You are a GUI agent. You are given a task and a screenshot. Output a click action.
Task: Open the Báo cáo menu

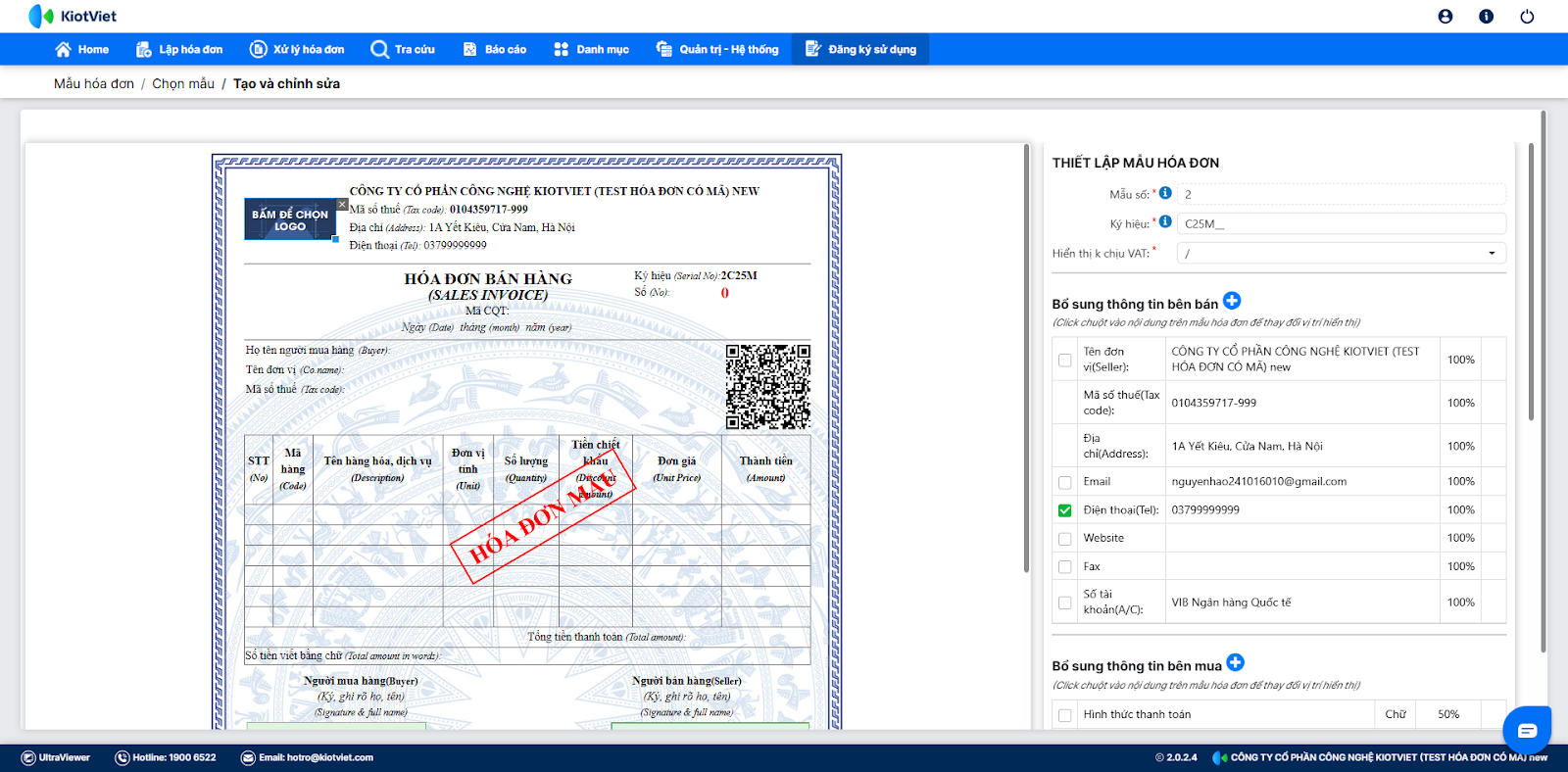(x=495, y=49)
